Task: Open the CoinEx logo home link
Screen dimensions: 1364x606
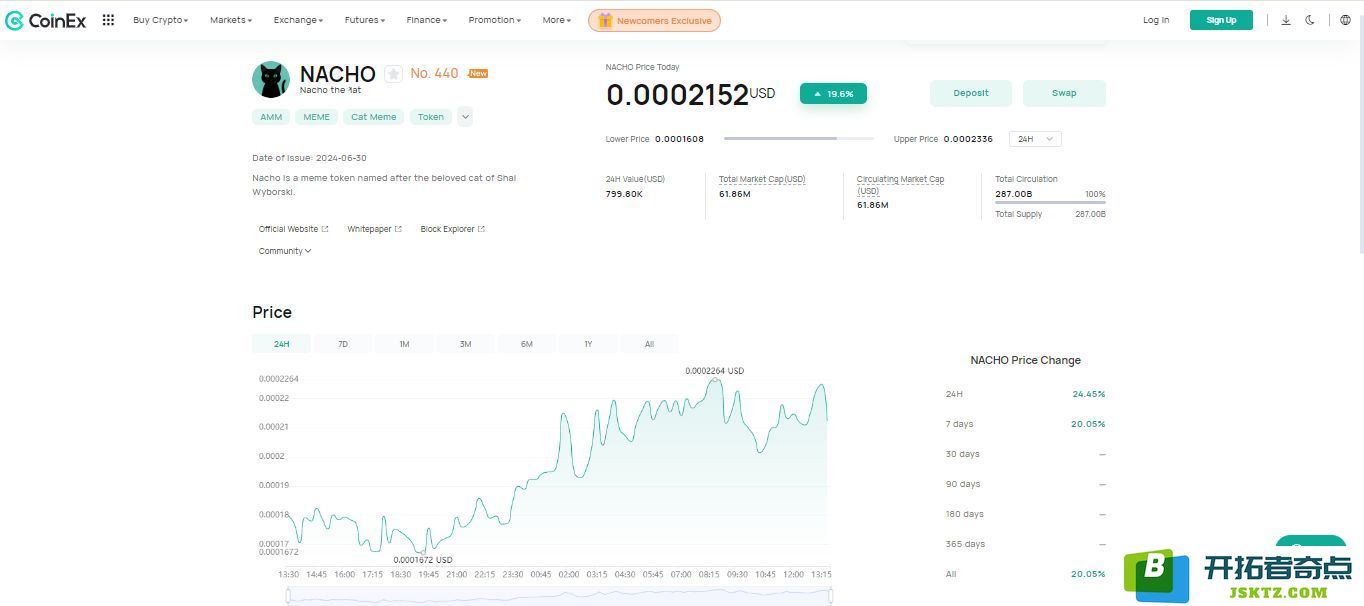Action: click(46, 20)
